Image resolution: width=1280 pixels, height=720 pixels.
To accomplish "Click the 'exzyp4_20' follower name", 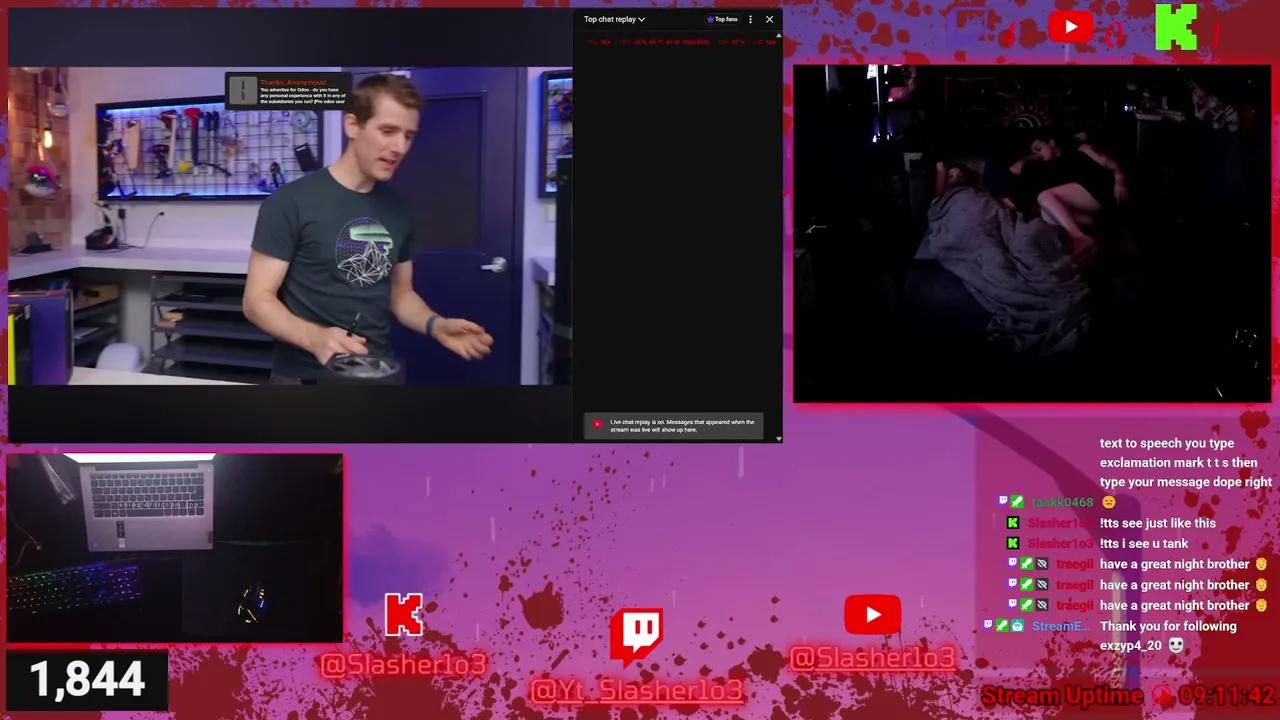I will tap(1131, 646).
